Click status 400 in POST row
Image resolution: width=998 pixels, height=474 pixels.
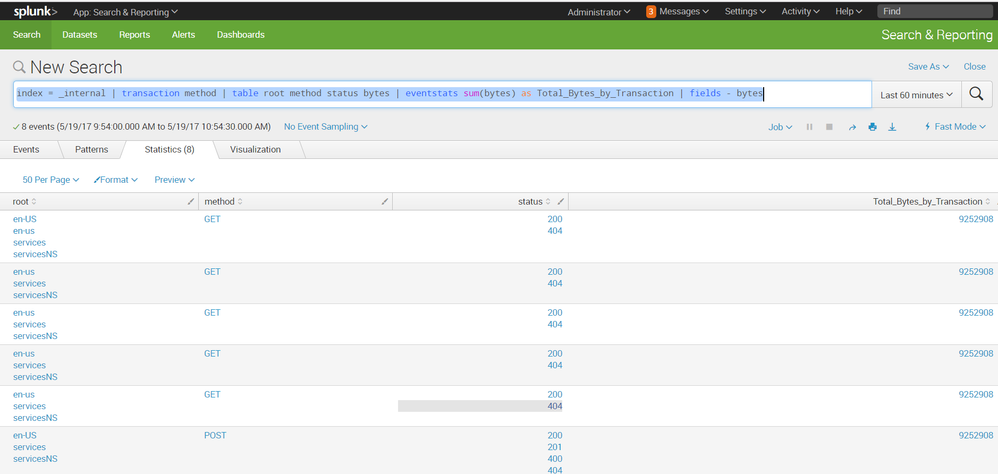[555, 459]
